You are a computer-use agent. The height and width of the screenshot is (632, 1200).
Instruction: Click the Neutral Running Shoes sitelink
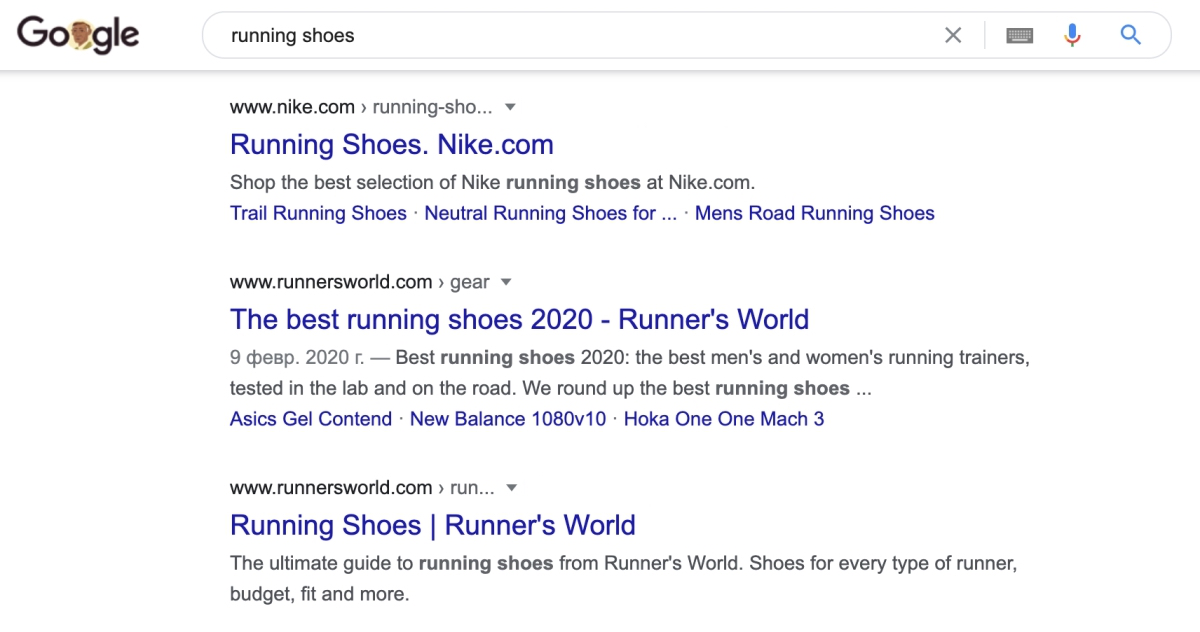[551, 213]
